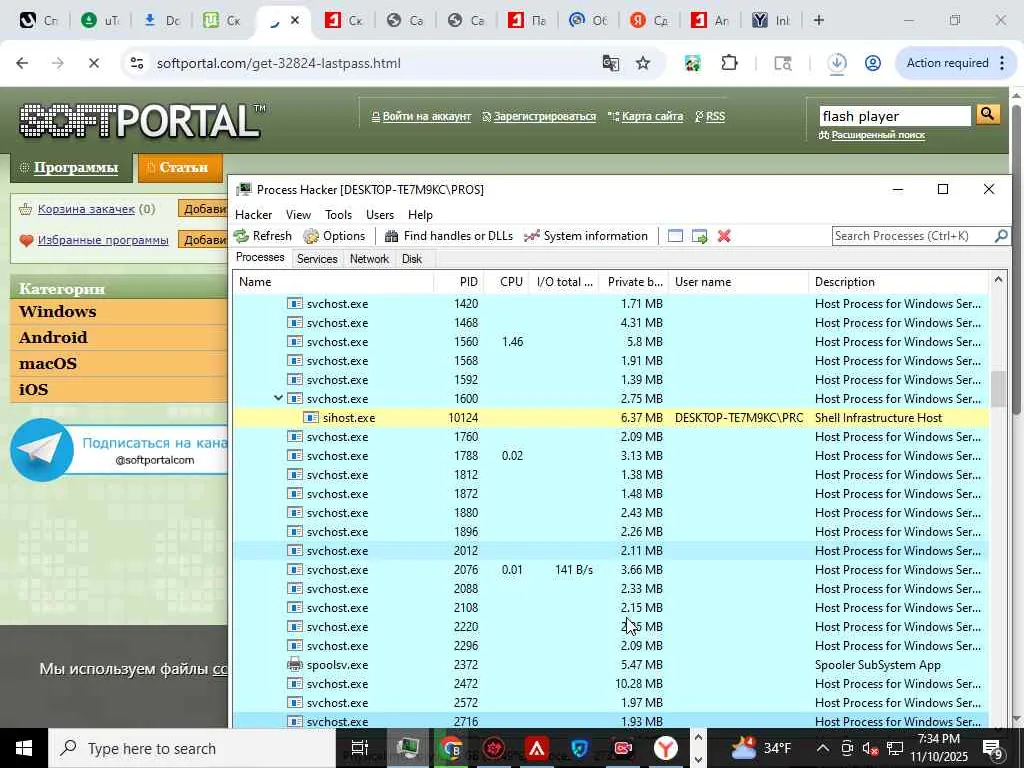The height and width of the screenshot is (768, 1024).
Task: Open the browser downloads icon
Action: 837,63
